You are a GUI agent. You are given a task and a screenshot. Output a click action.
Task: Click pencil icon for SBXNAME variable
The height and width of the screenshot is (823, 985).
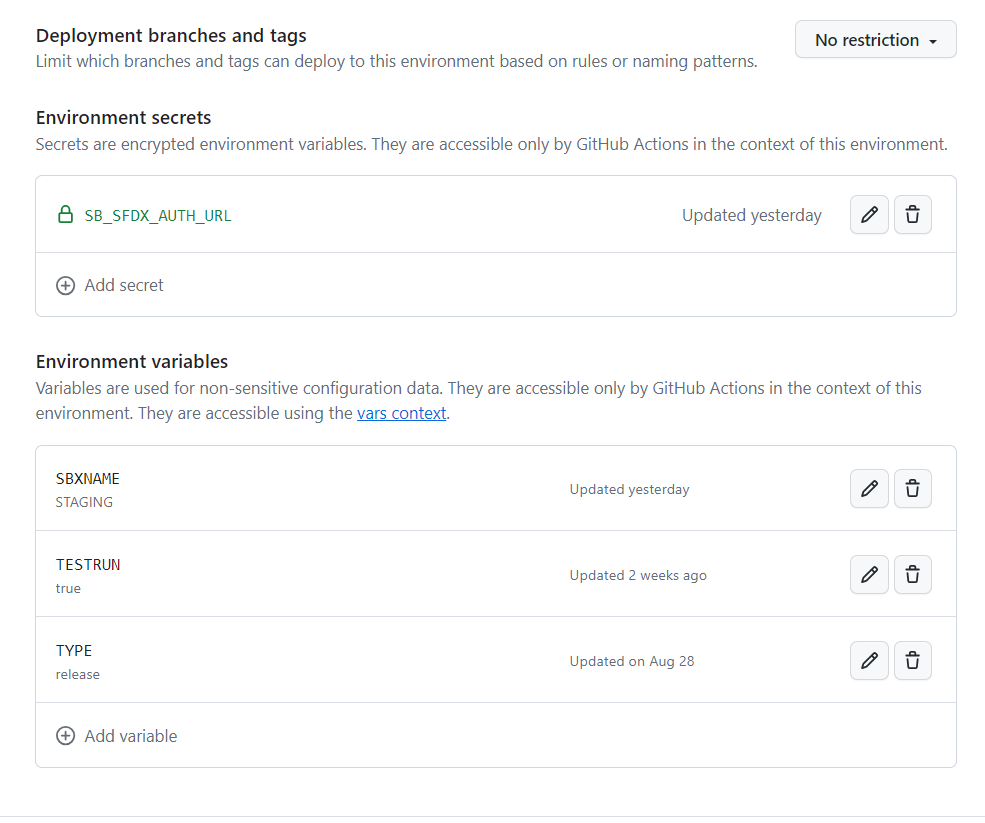[869, 489]
